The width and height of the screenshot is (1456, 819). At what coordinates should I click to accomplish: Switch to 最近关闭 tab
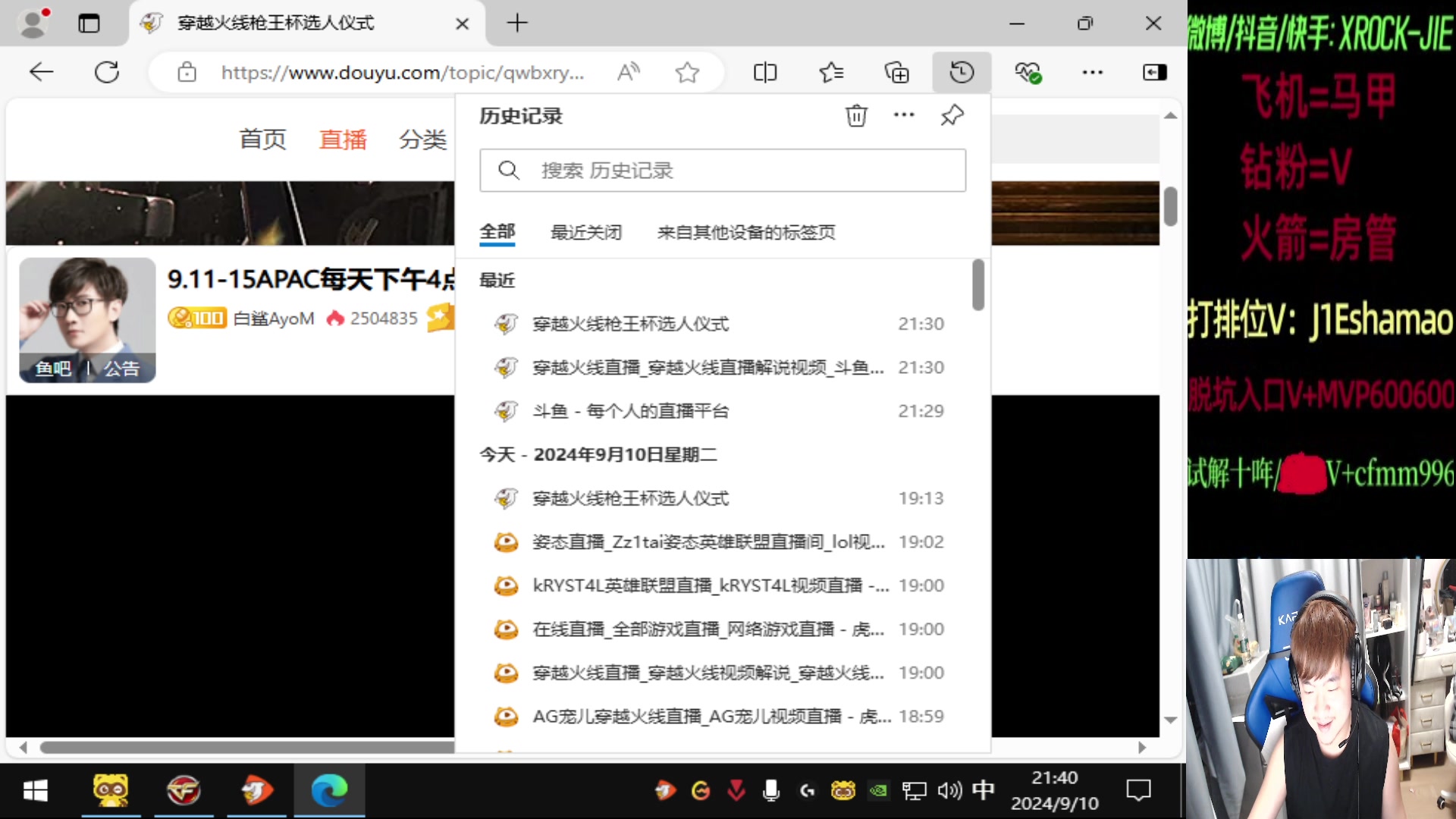(x=586, y=232)
